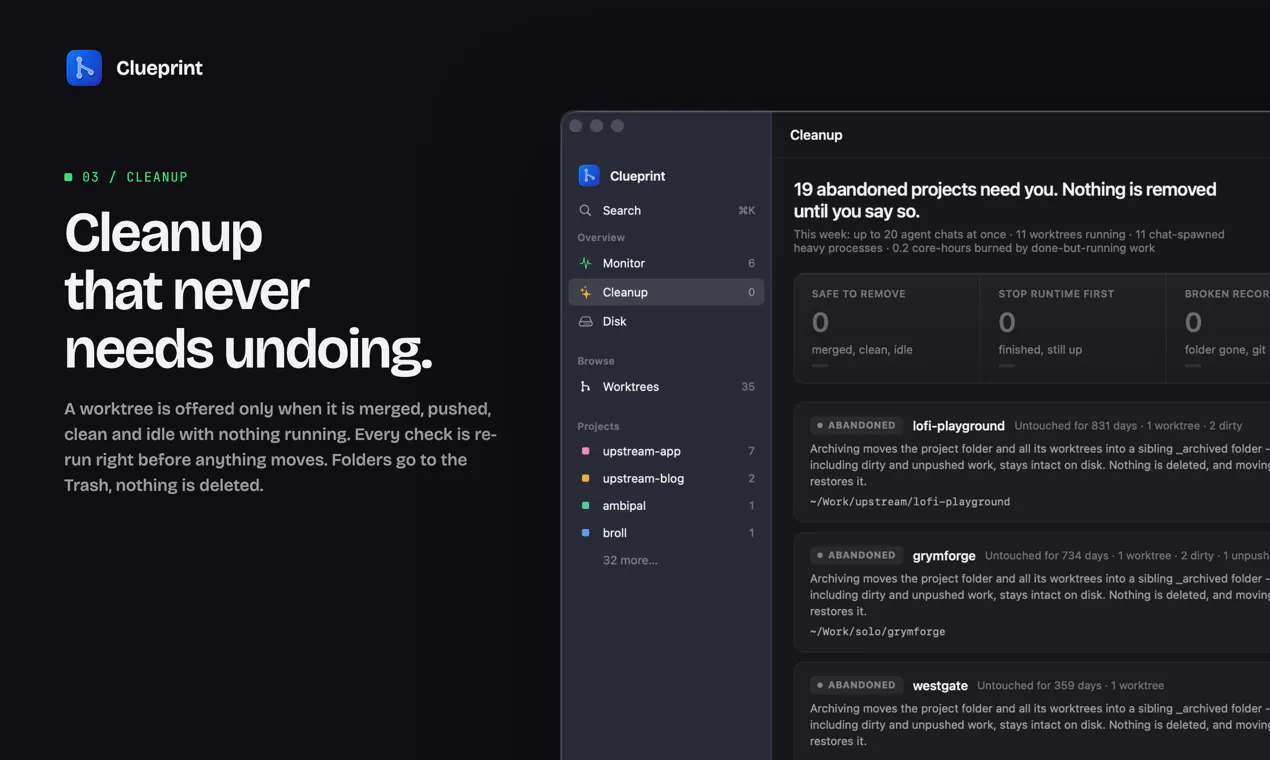
Task: Select the upstream-app project
Action: pos(666,451)
